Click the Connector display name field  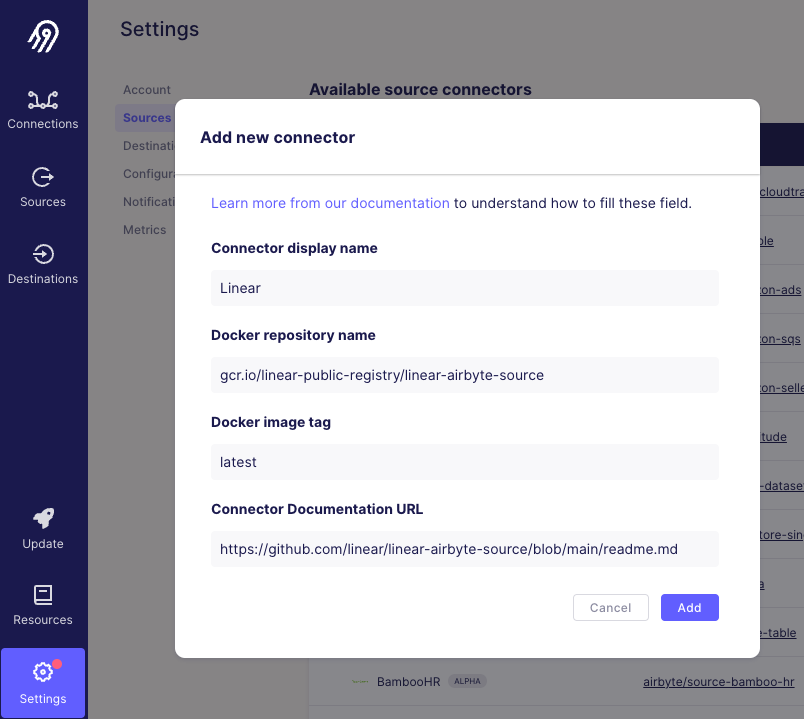click(464, 288)
